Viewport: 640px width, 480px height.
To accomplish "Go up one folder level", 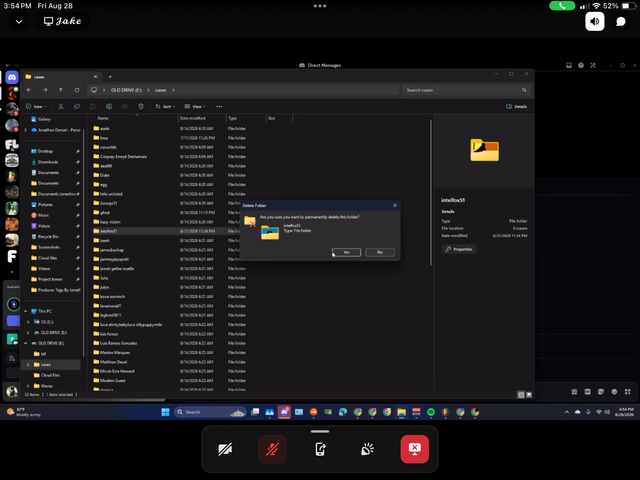I will (61, 90).
